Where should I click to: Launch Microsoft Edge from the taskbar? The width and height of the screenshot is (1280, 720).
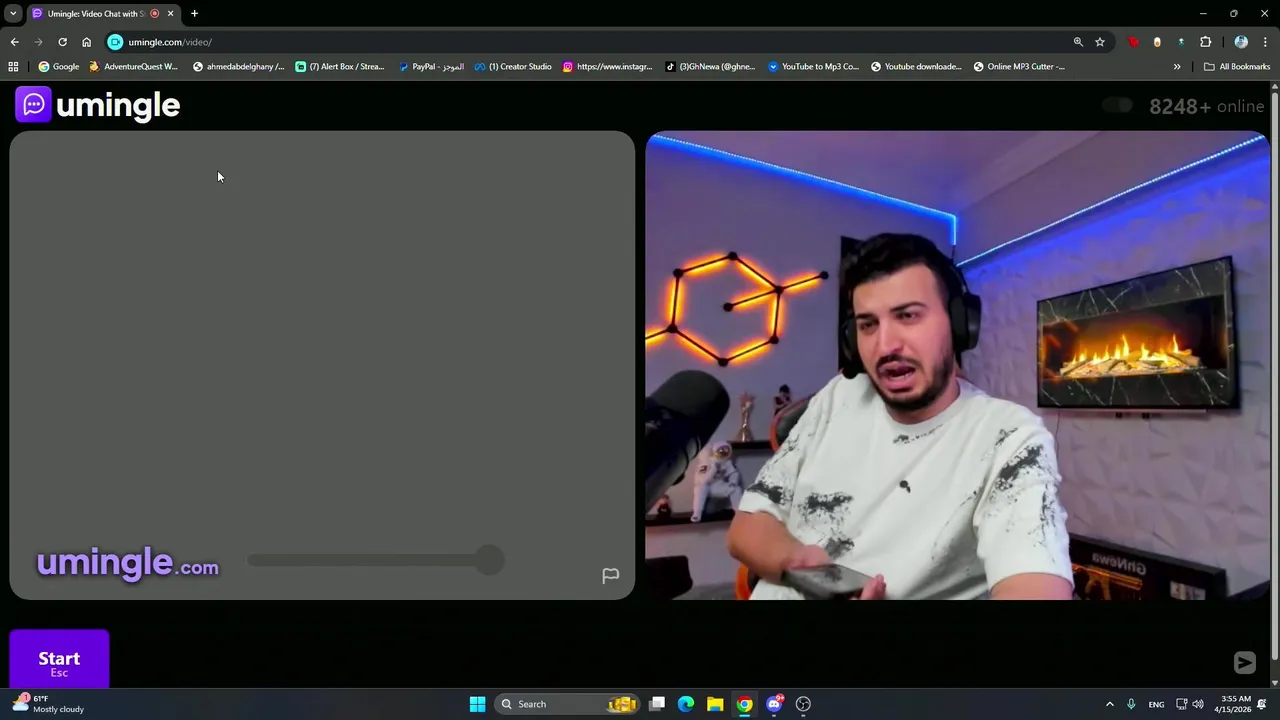click(686, 704)
